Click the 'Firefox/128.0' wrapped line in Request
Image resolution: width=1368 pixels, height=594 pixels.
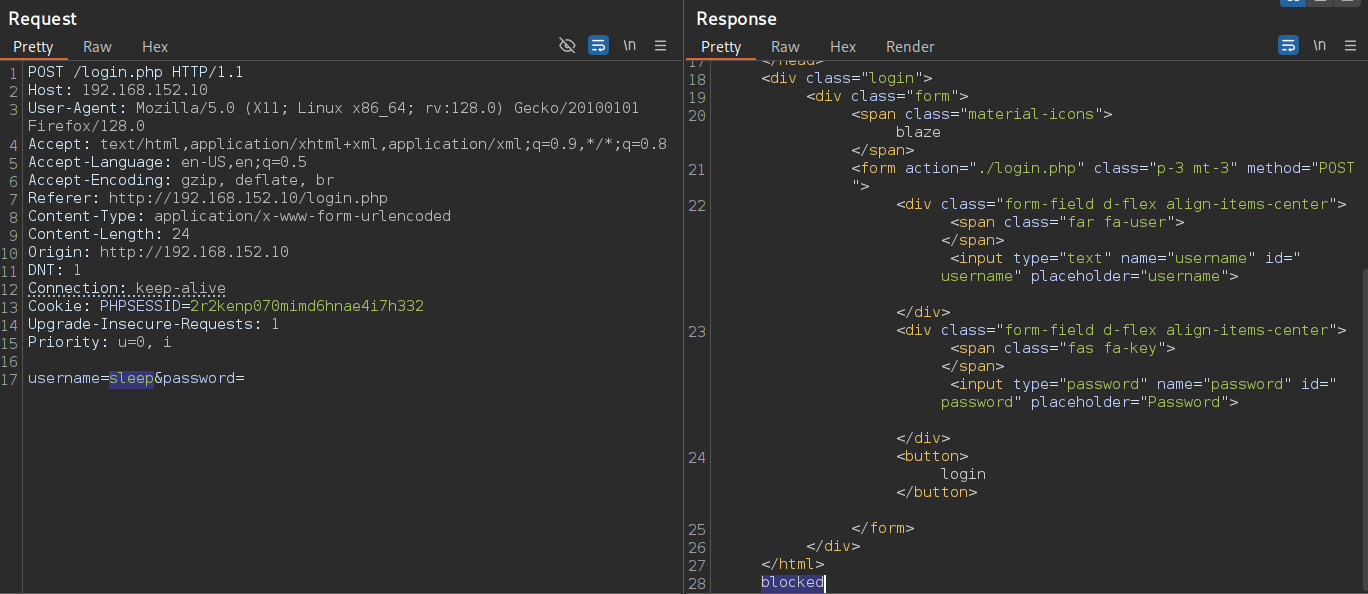(86, 126)
